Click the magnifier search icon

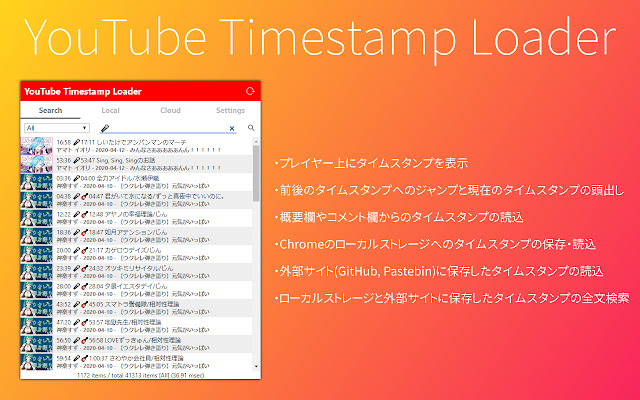(x=251, y=128)
